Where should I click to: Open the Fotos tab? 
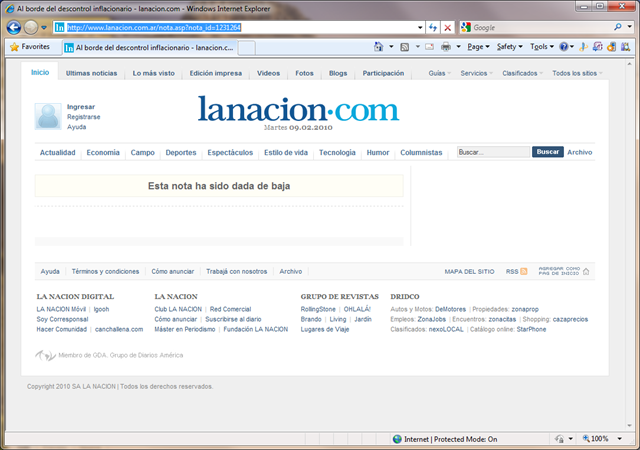pos(304,73)
